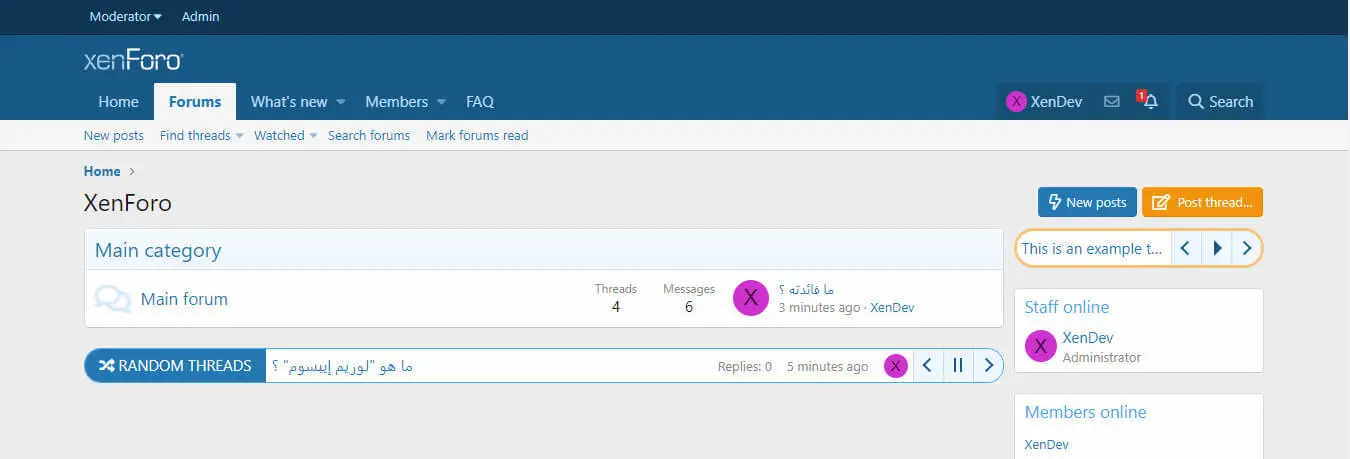Click the avatar in Random Threads bar
The image size is (1350, 459).
click(895, 366)
